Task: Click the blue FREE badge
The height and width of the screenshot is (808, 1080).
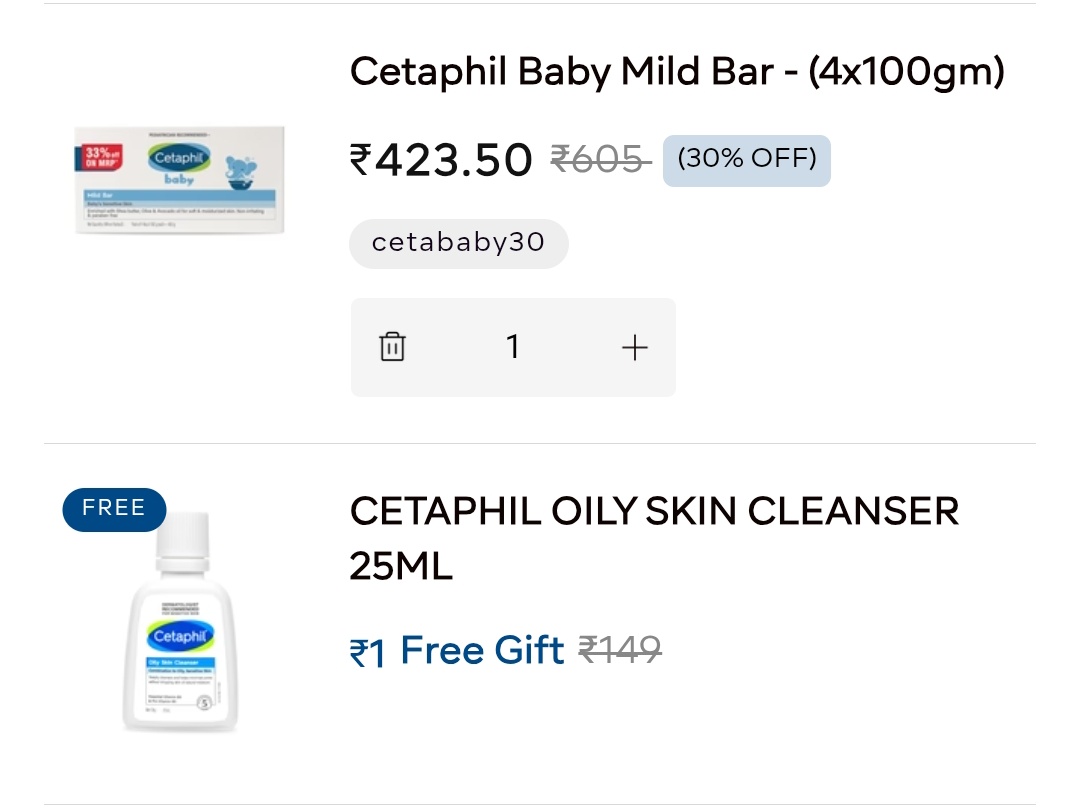Action: click(x=114, y=508)
